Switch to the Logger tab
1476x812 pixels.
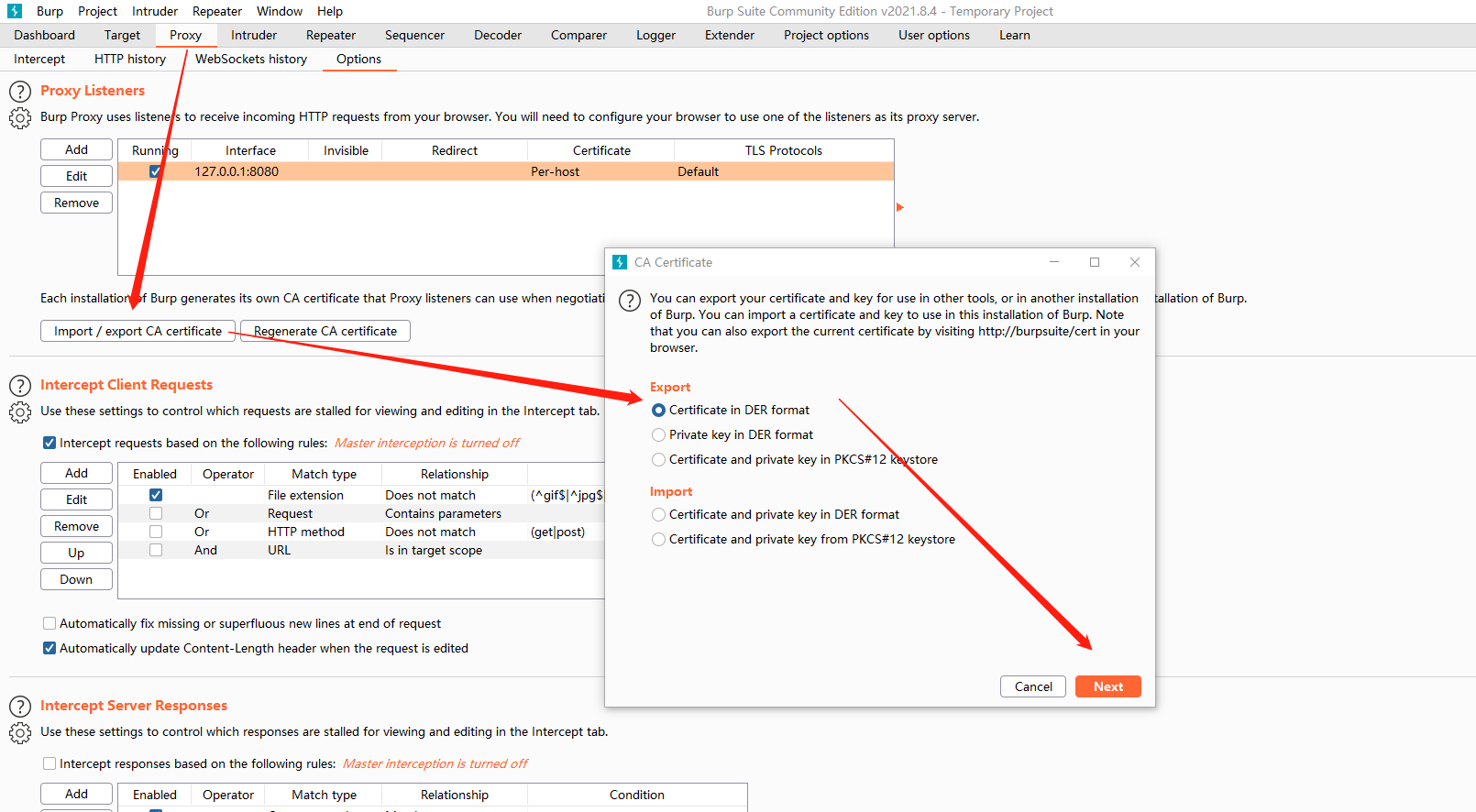tap(656, 35)
